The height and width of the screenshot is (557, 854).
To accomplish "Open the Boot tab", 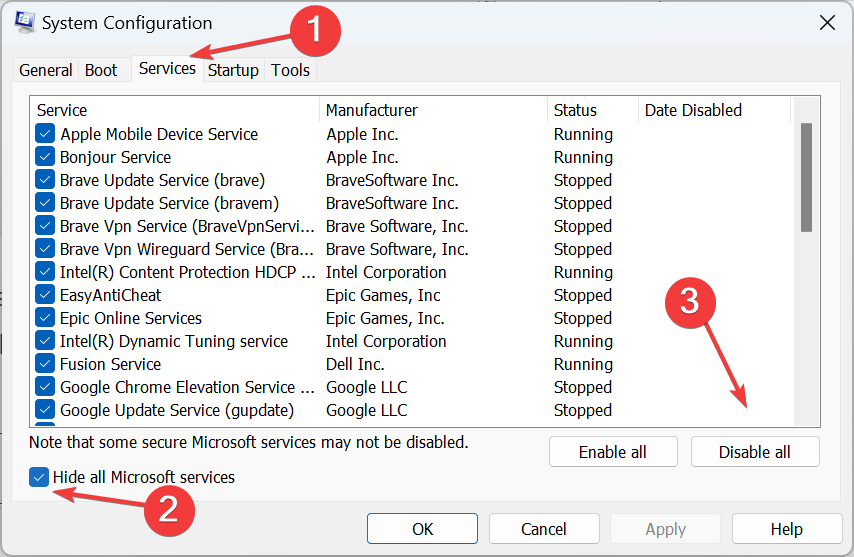I will click(101, 70).
